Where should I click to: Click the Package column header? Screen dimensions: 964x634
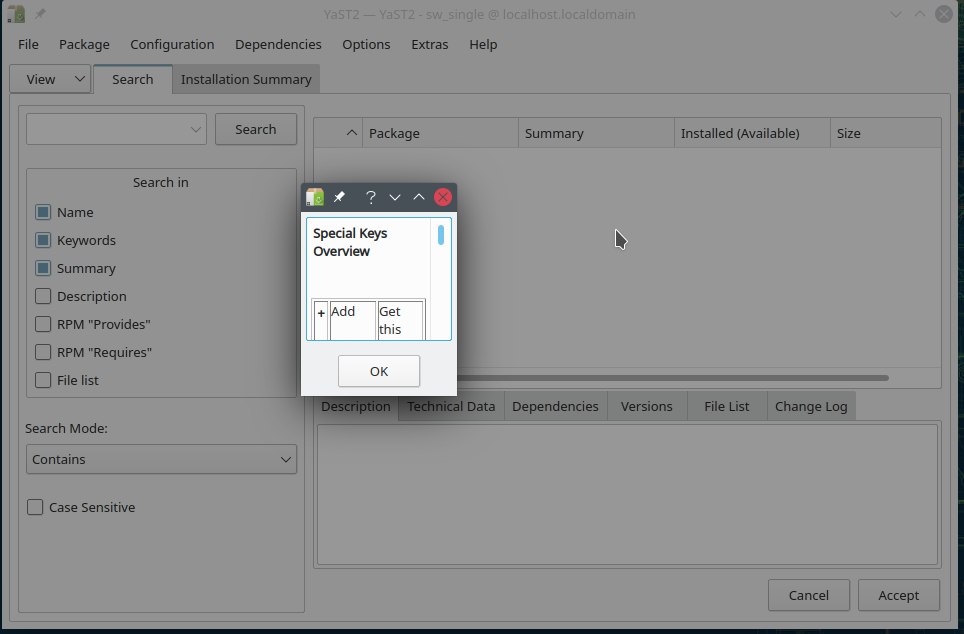[440, 133]
